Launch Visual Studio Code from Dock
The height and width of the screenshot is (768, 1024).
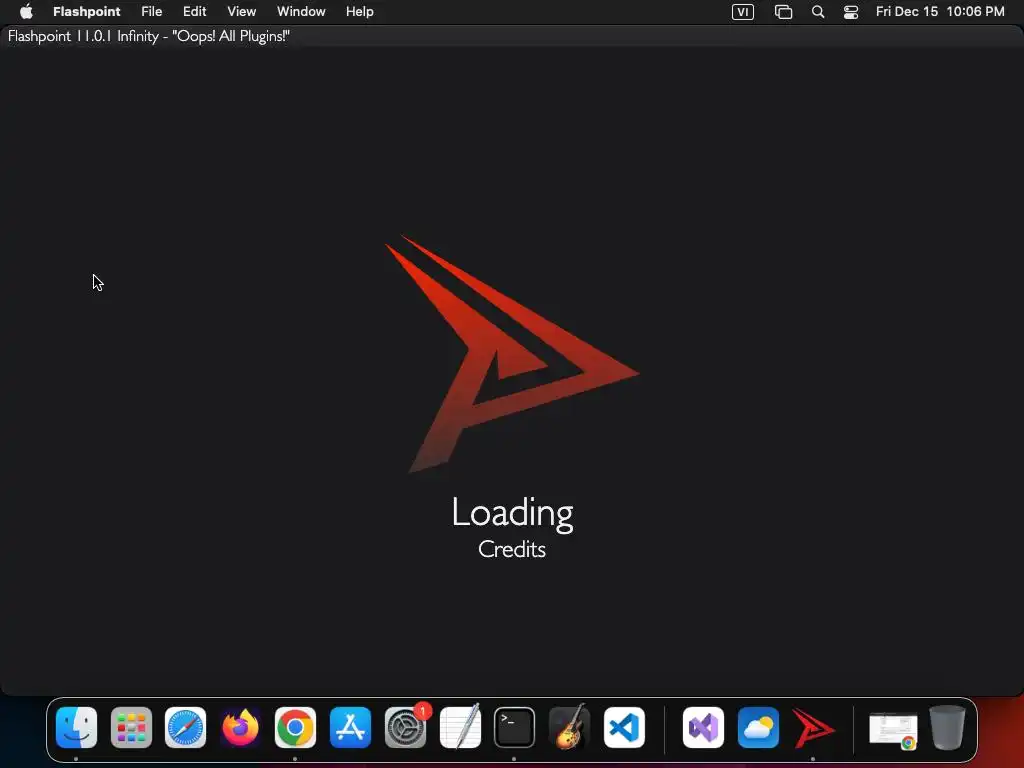(x=624, y=728)
